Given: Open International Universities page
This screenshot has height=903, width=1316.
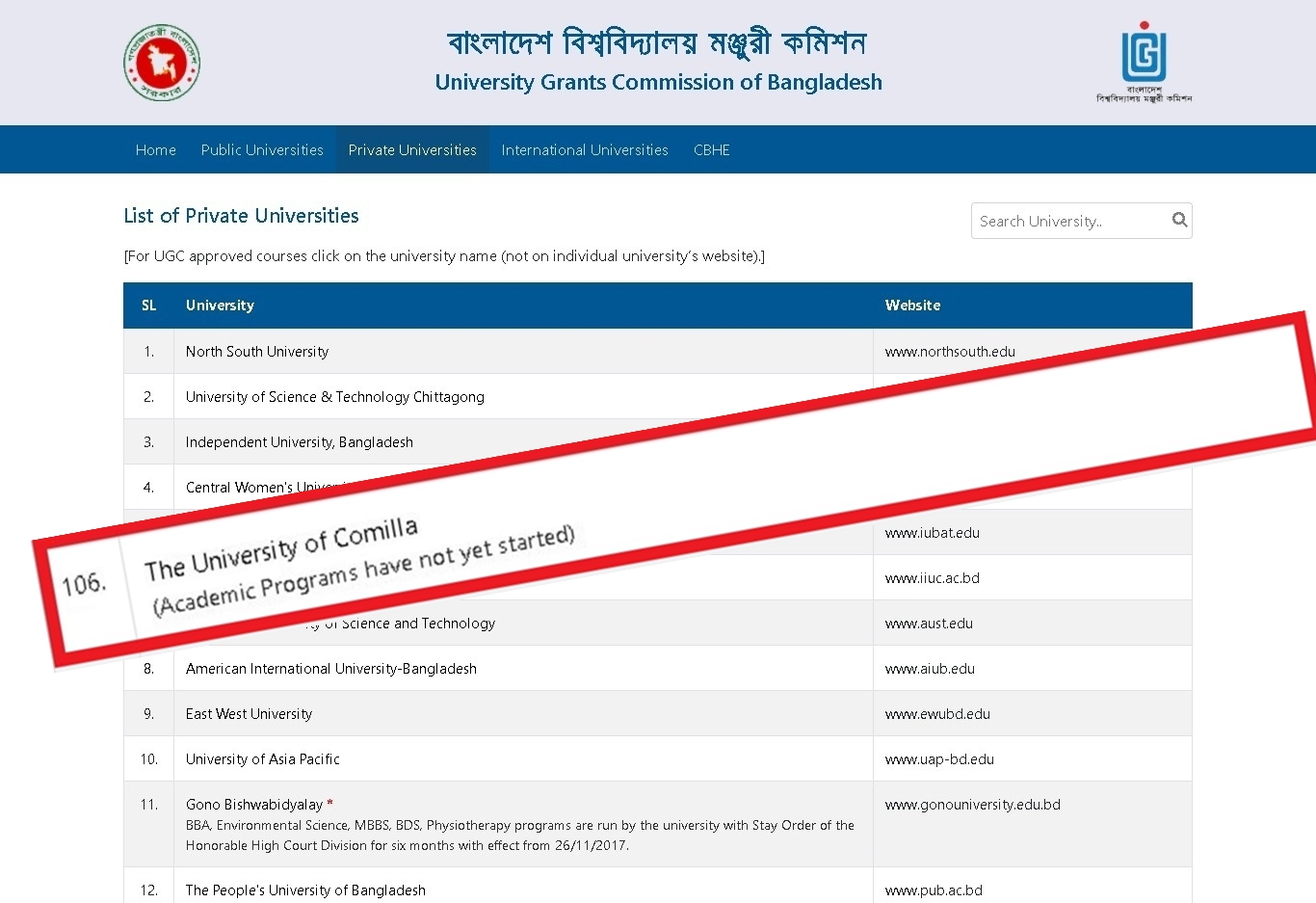Looking at the screenshot, I should pyautogui.click(x=585, y=149).
